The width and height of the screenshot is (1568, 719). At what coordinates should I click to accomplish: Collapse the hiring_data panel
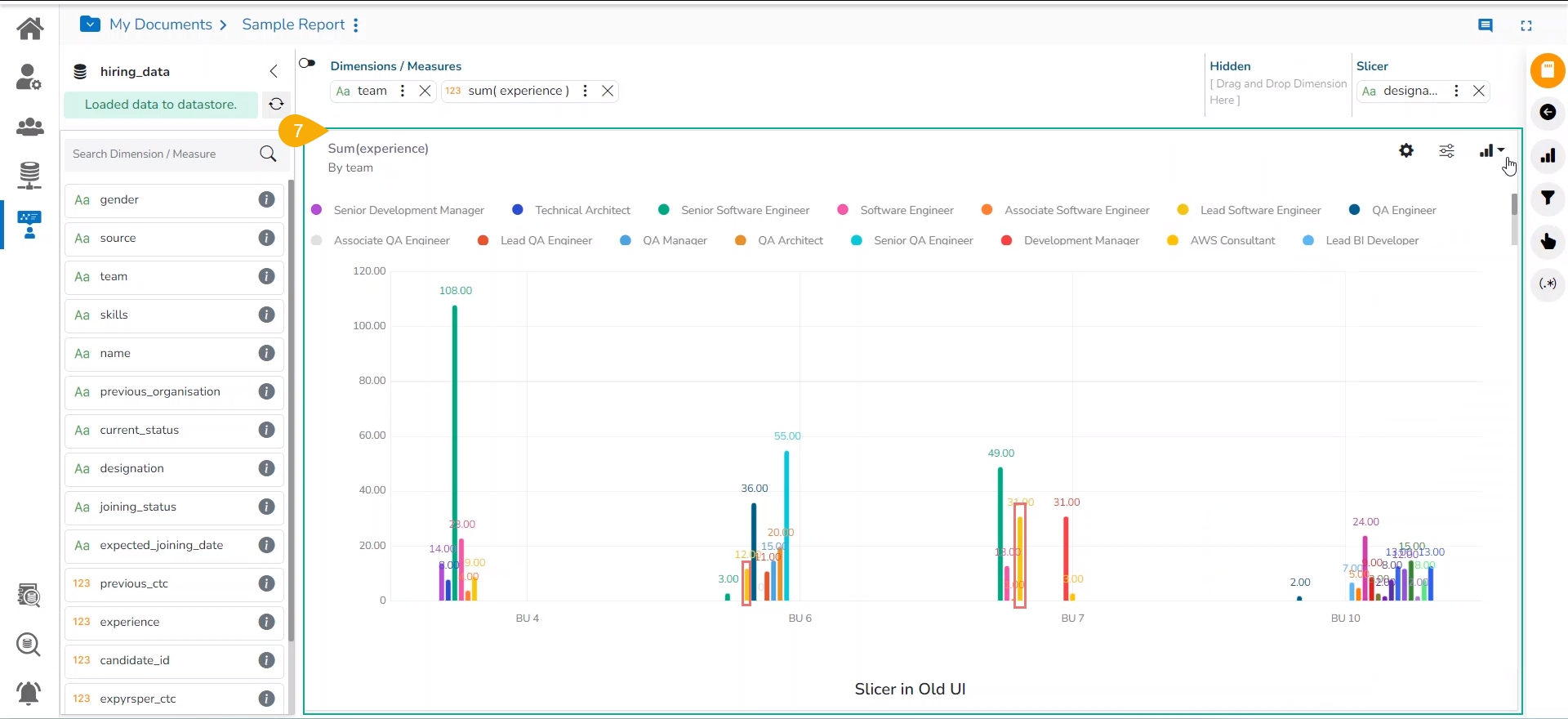(274, 72)
